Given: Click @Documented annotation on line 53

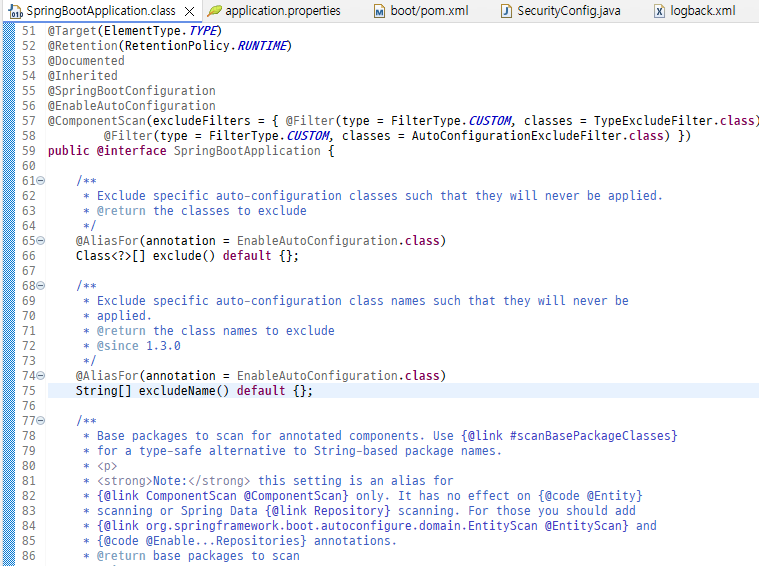Looking at the screenshot, I should pos(86,61).
